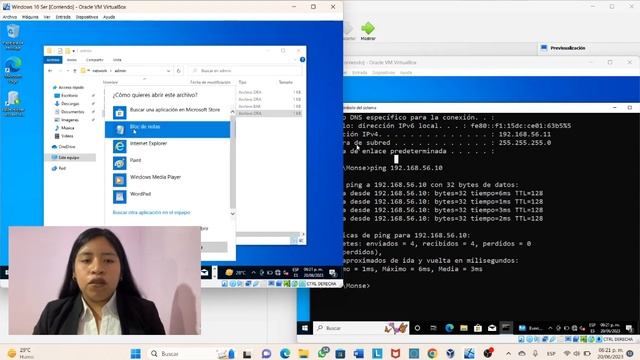Choose Windows Media Player option
640x360 pixels.
(167, 180)
